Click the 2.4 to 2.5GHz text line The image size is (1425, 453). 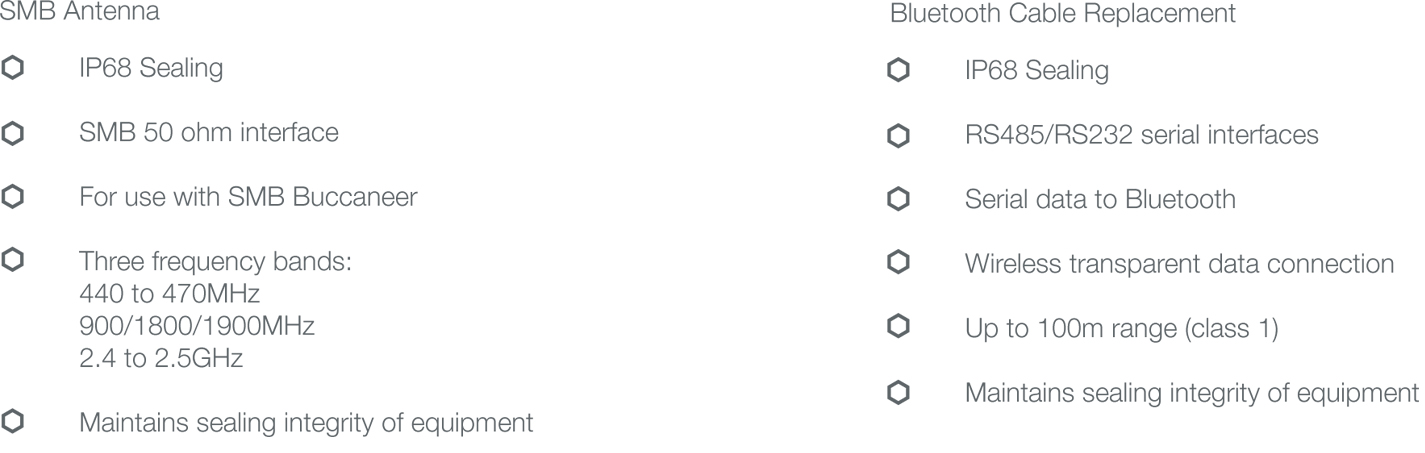coord(161,358)
